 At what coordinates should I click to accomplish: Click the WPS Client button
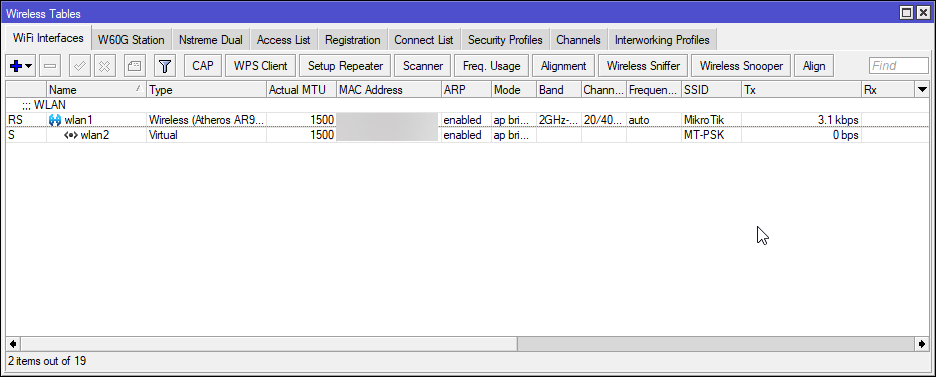[x=260, y=66]
